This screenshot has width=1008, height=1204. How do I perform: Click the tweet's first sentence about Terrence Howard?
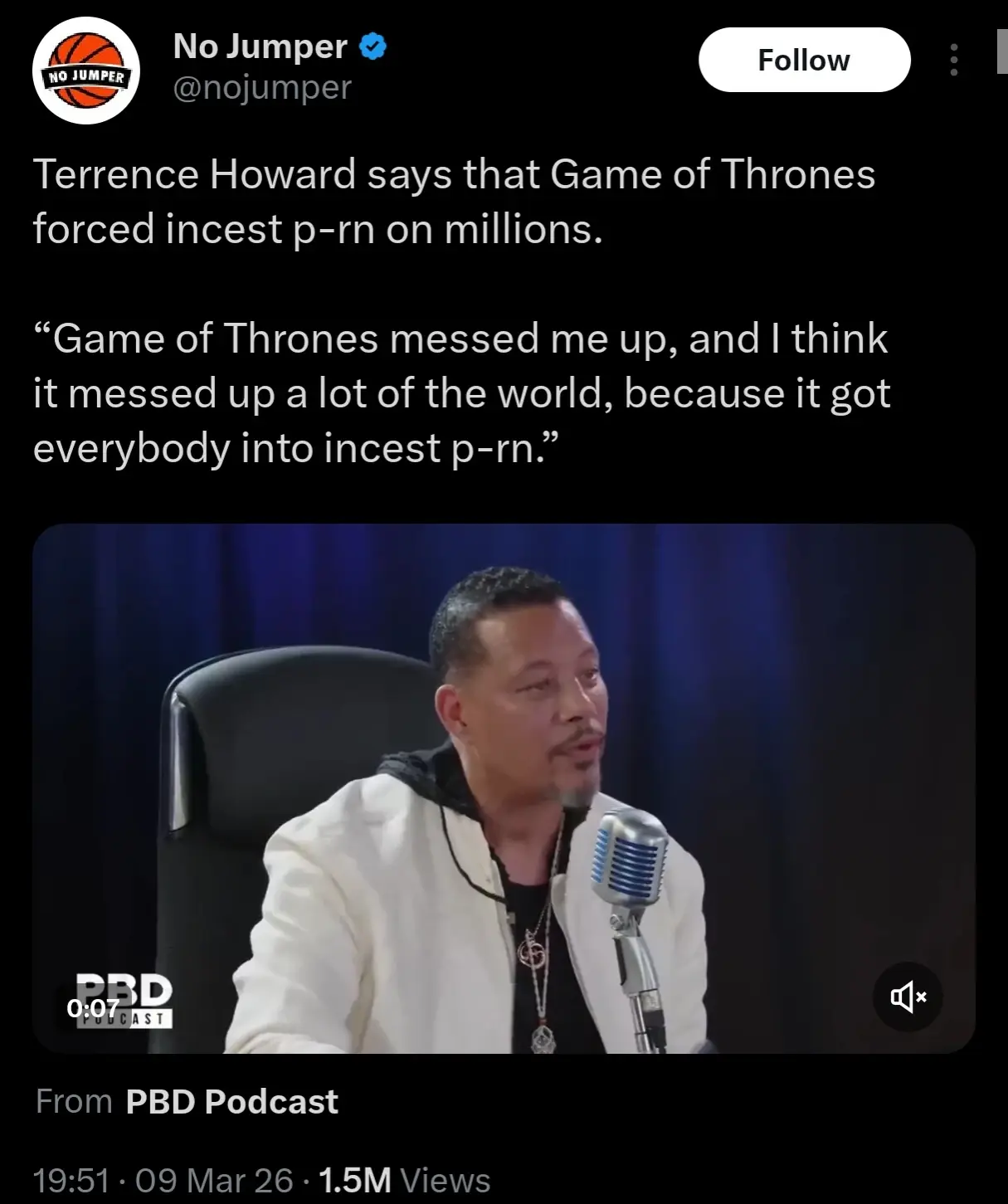(x=454, y=202)
